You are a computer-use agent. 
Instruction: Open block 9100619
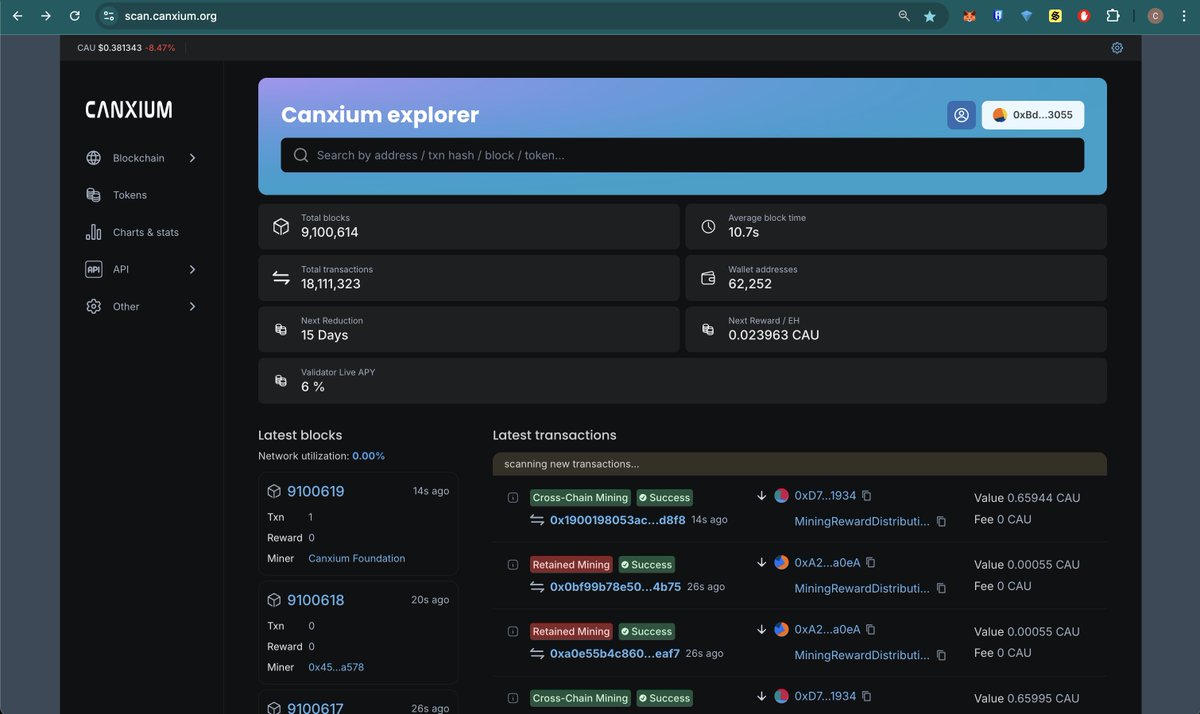point(316,491)
